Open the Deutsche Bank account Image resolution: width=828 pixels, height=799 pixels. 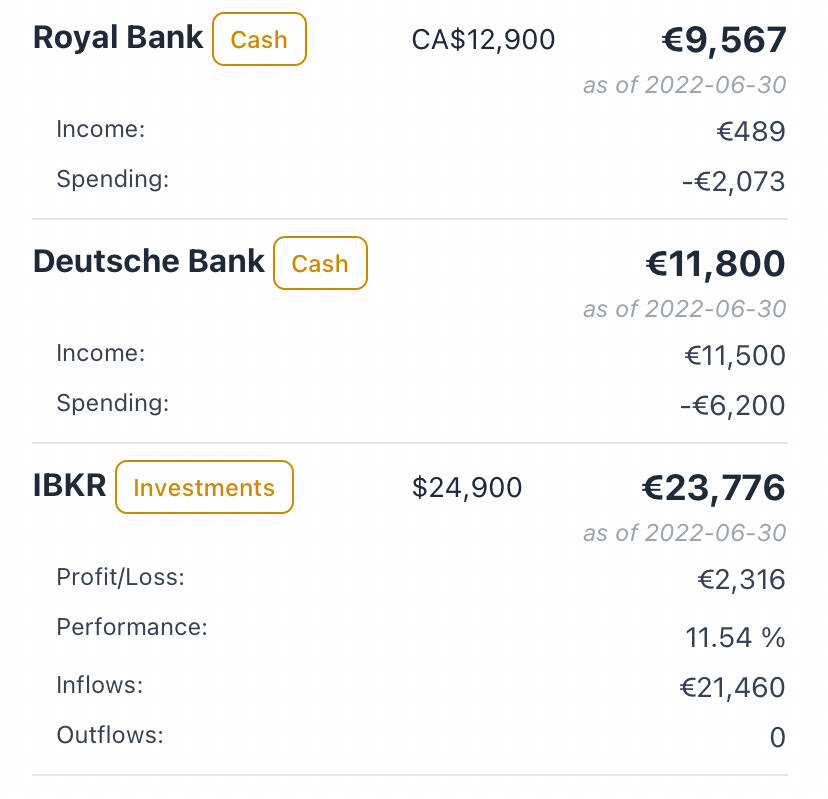tap(148, 262)
